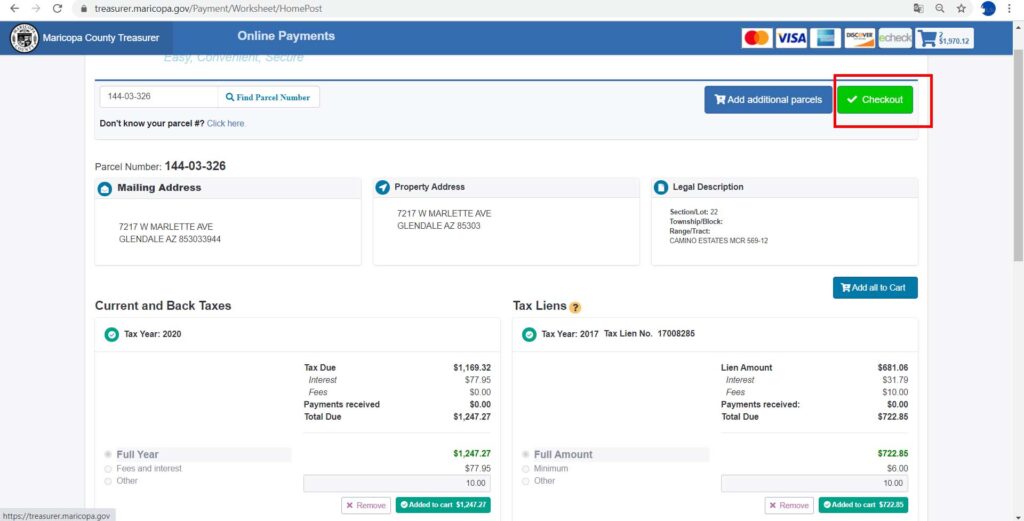Image resolution: width=1024 pixels, height=521 pixels.
Task: Click Add additional parcels button
Action: tap(768, 100)
